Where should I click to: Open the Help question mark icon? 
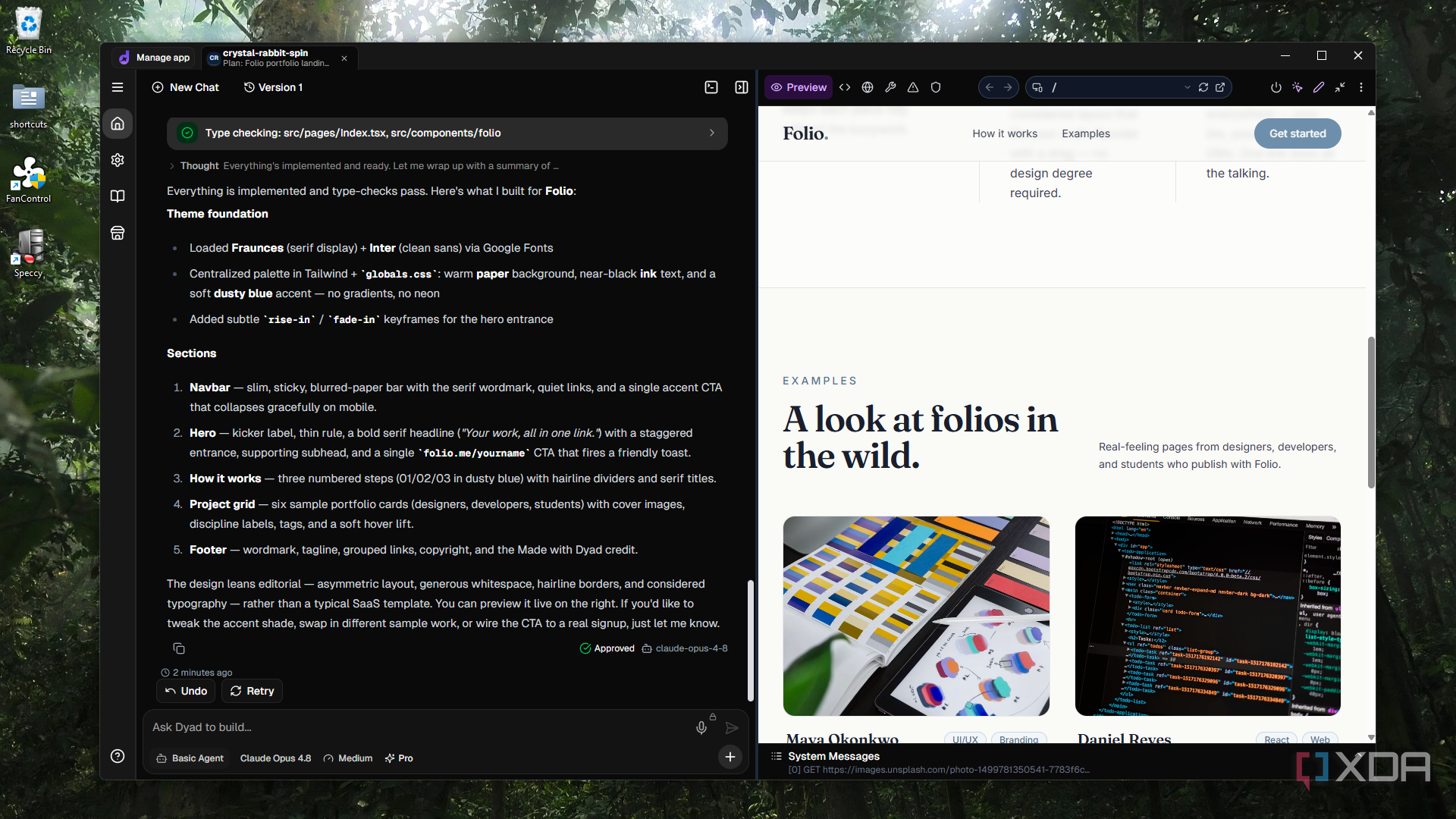[118, 756]
